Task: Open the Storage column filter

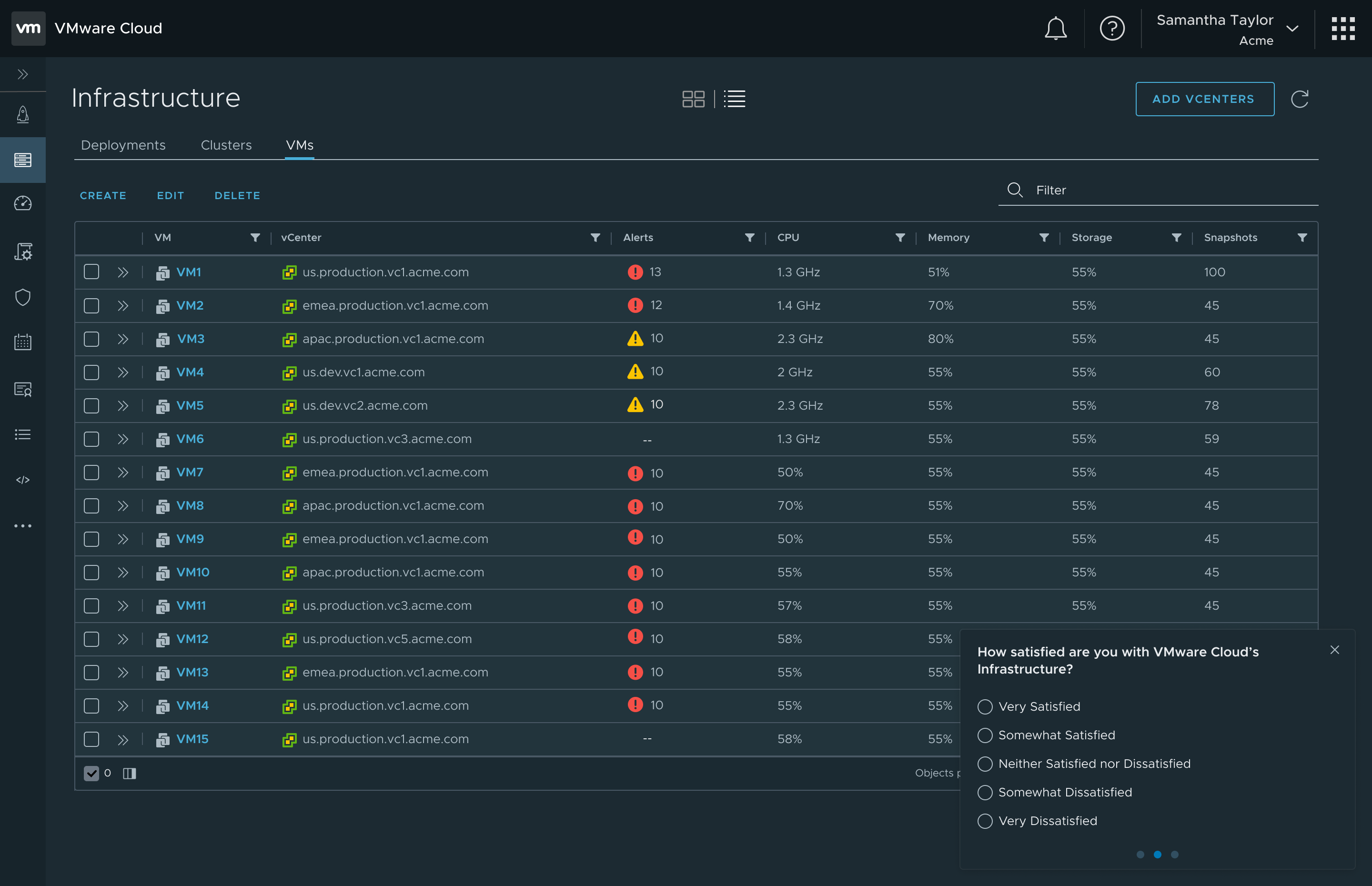Action: click(x=1176, y=238)
